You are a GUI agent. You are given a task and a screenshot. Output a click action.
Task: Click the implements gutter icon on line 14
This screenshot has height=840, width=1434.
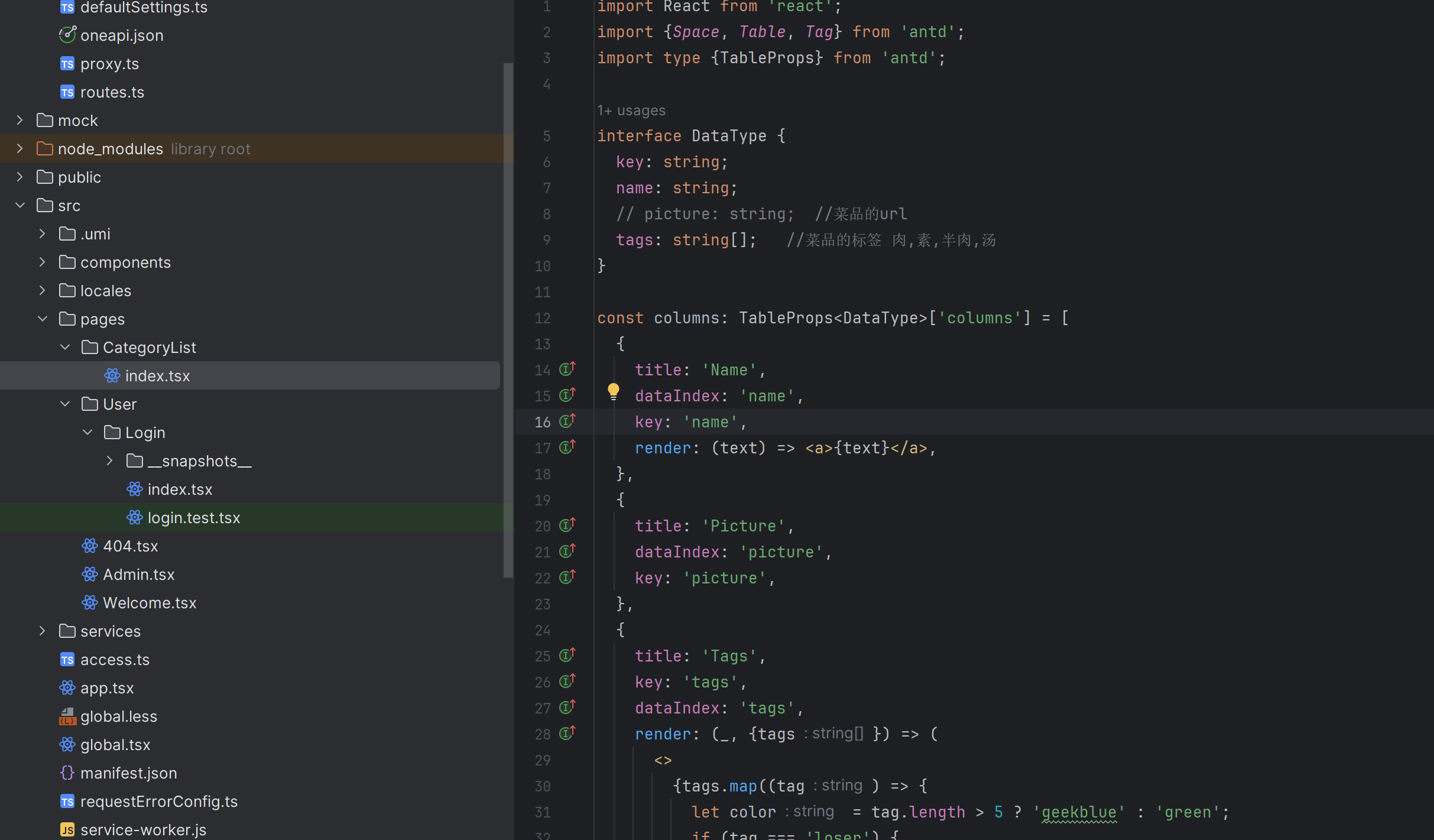tap(567, 369)
